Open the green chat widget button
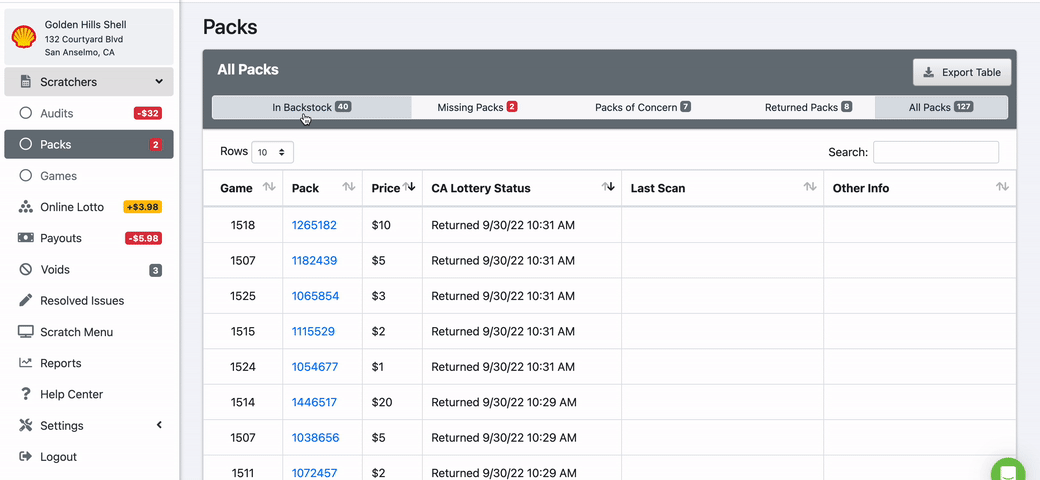 1008,472
